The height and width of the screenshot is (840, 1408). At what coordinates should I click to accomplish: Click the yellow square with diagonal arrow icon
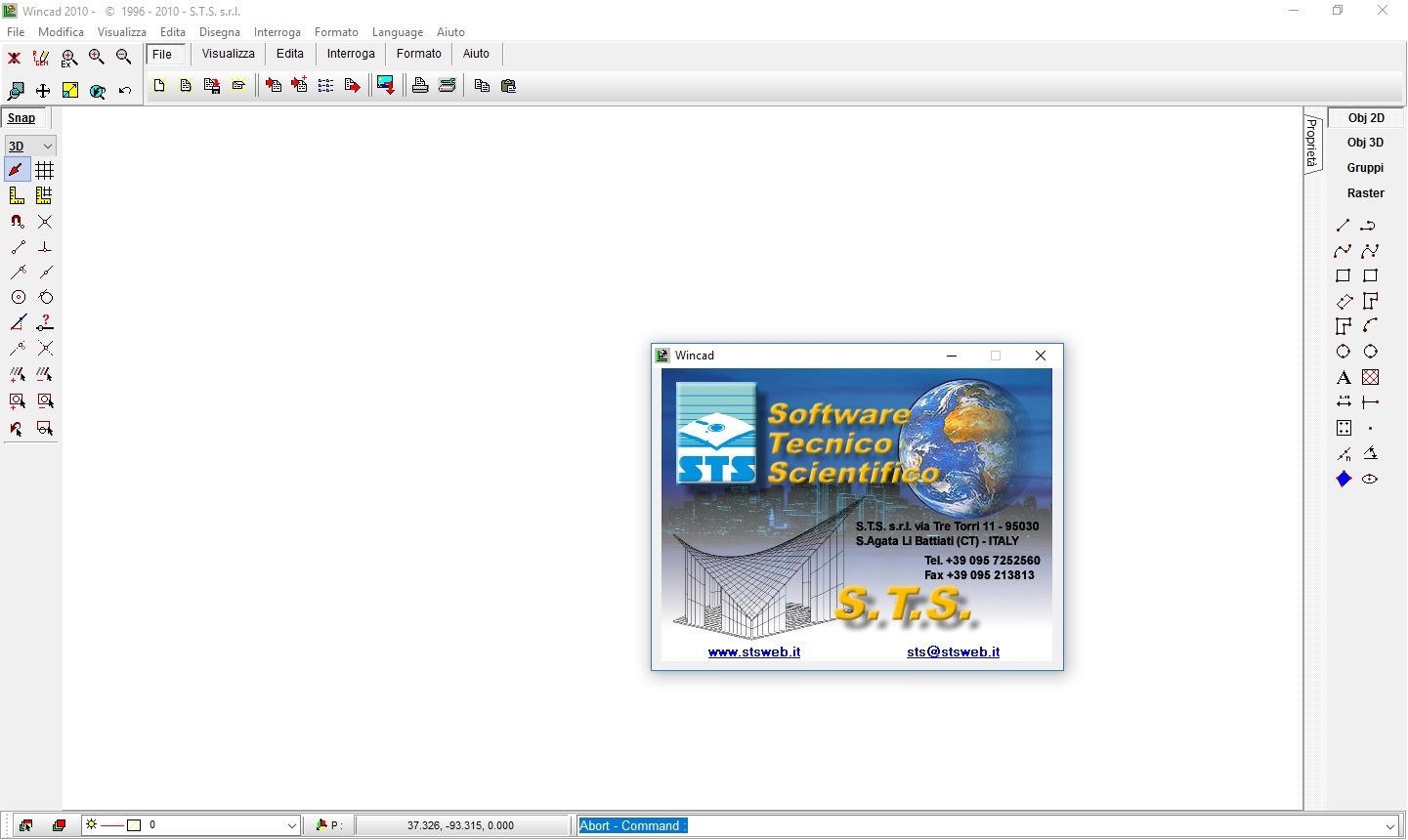pos(70,91)
